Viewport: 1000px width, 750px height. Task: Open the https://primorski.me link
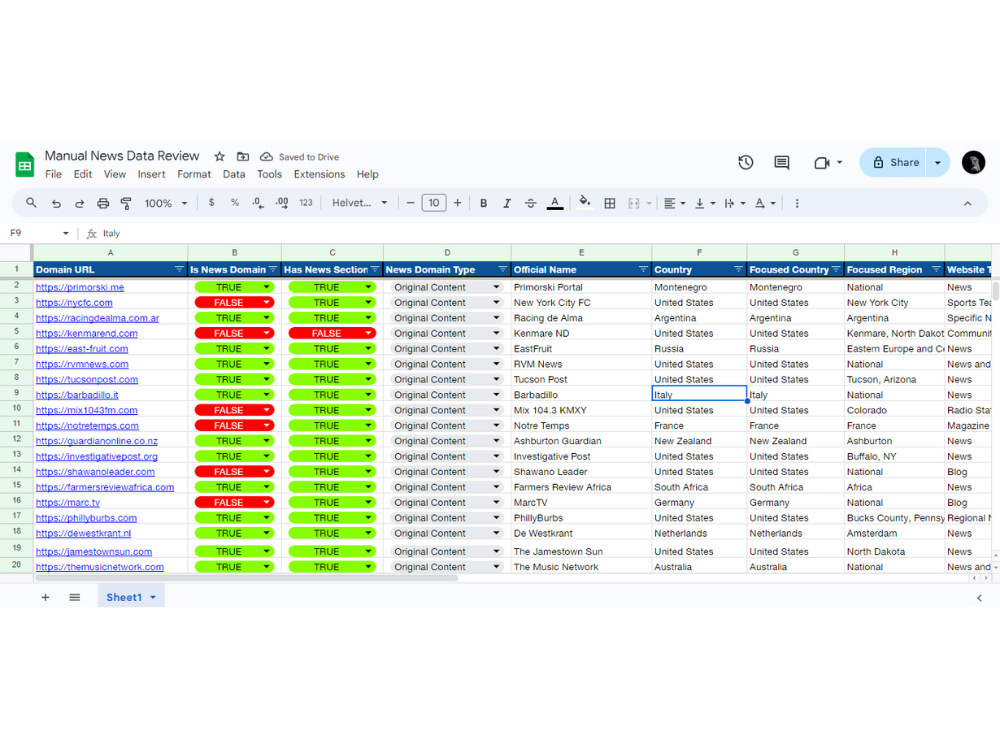click(x=80, y=288)
